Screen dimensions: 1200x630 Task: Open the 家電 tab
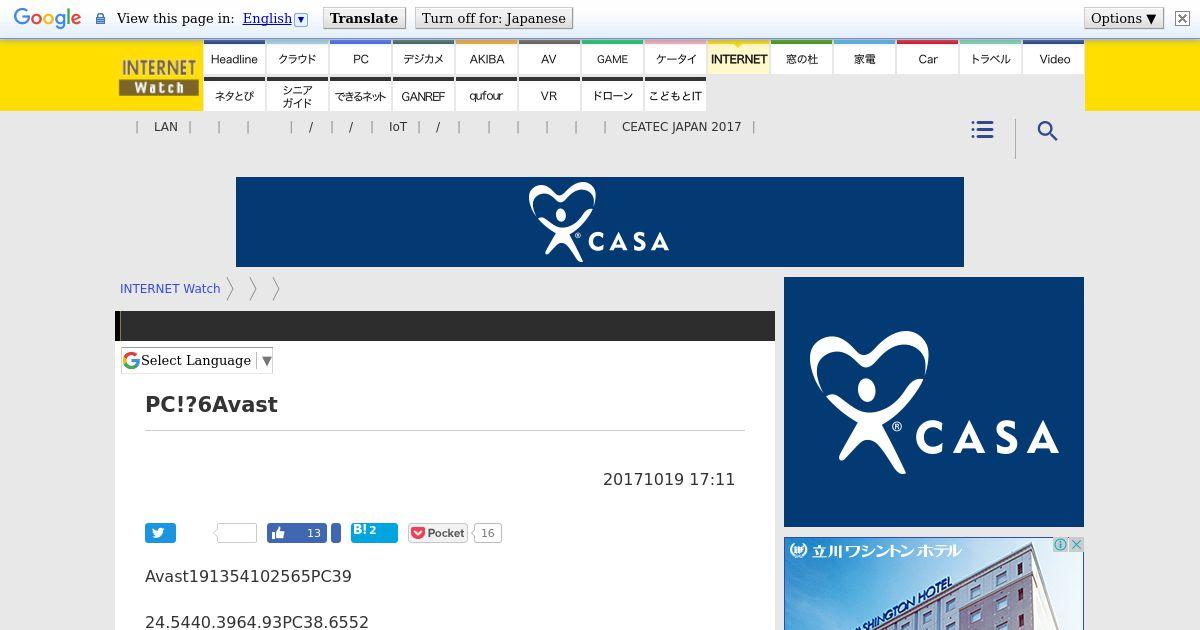click(x=864, y=57)
